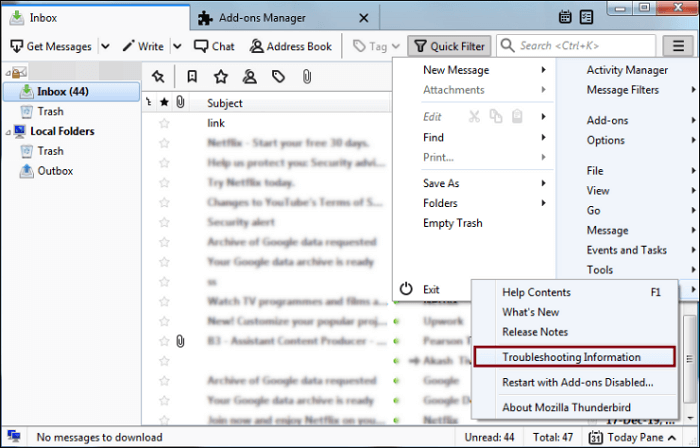The image size is (700, 448).
Task: Expand the Write button dropdown arrow
Action: 177,46
